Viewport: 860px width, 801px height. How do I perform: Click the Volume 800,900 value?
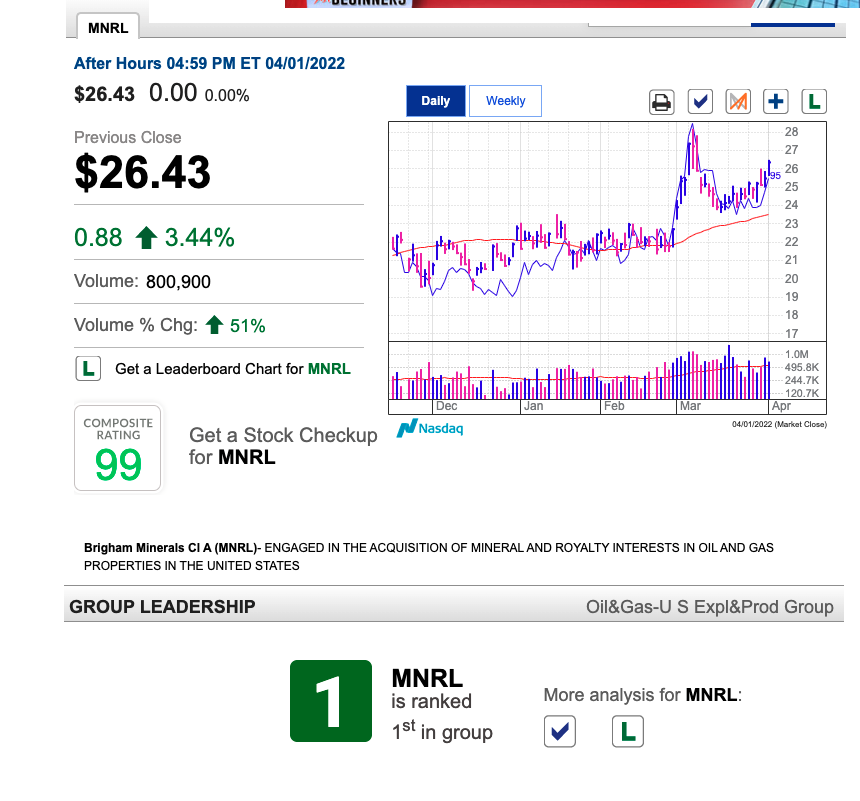[178, 282]
